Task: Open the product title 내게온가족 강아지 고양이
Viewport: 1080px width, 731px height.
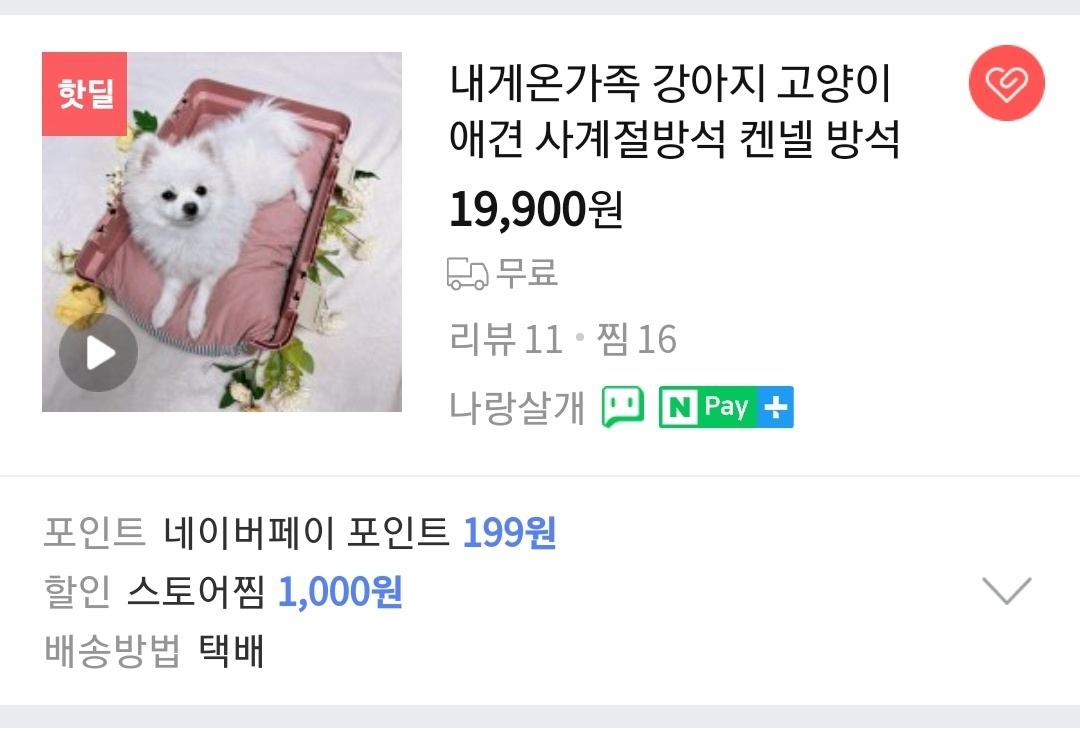Action: click(x=674, y=111)
